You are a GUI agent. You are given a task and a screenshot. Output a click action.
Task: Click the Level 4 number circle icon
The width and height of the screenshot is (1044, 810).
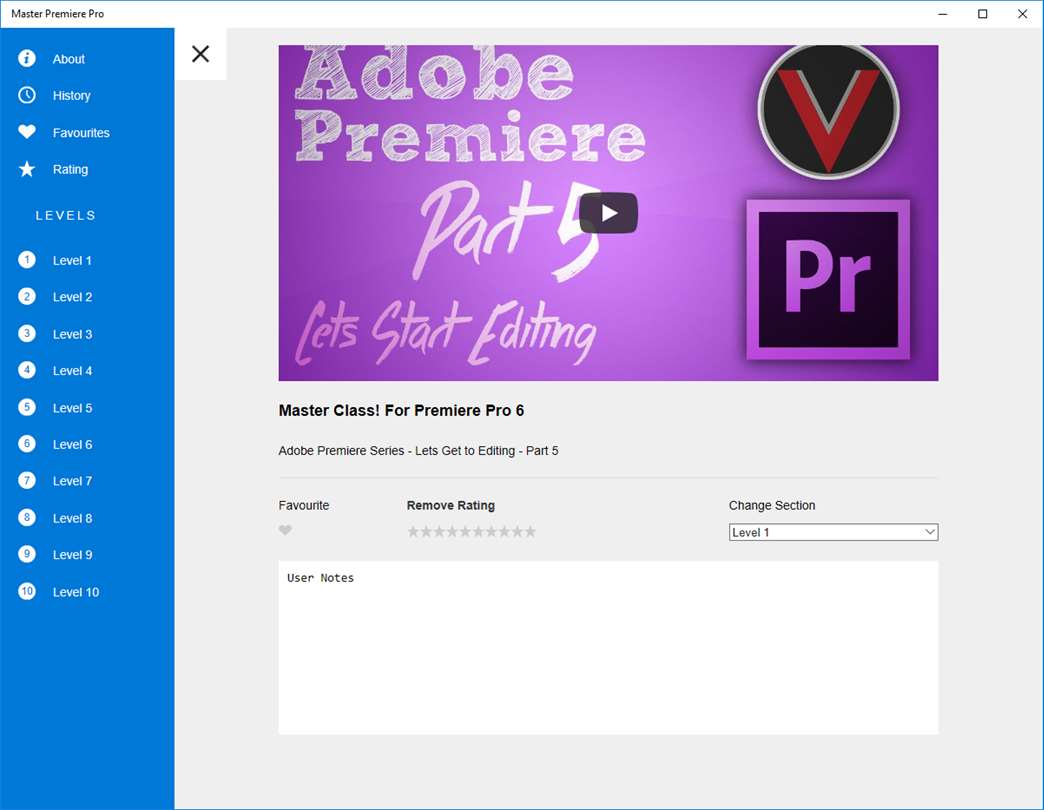[27, 370]
